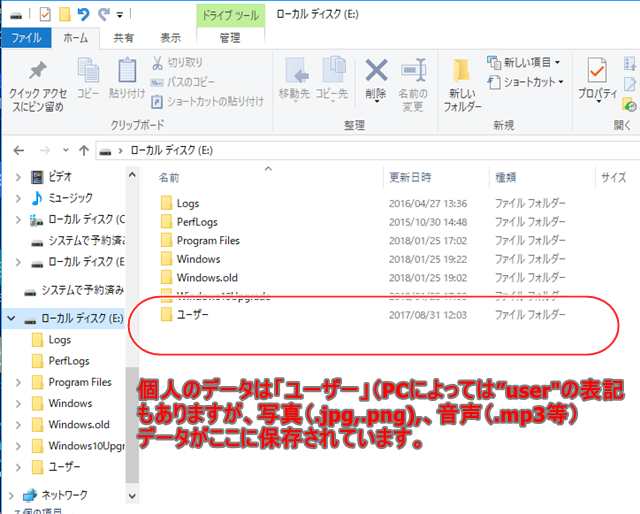Click the Rename icon
Viewport: 640px width, 514px height.
pos(413,70)
